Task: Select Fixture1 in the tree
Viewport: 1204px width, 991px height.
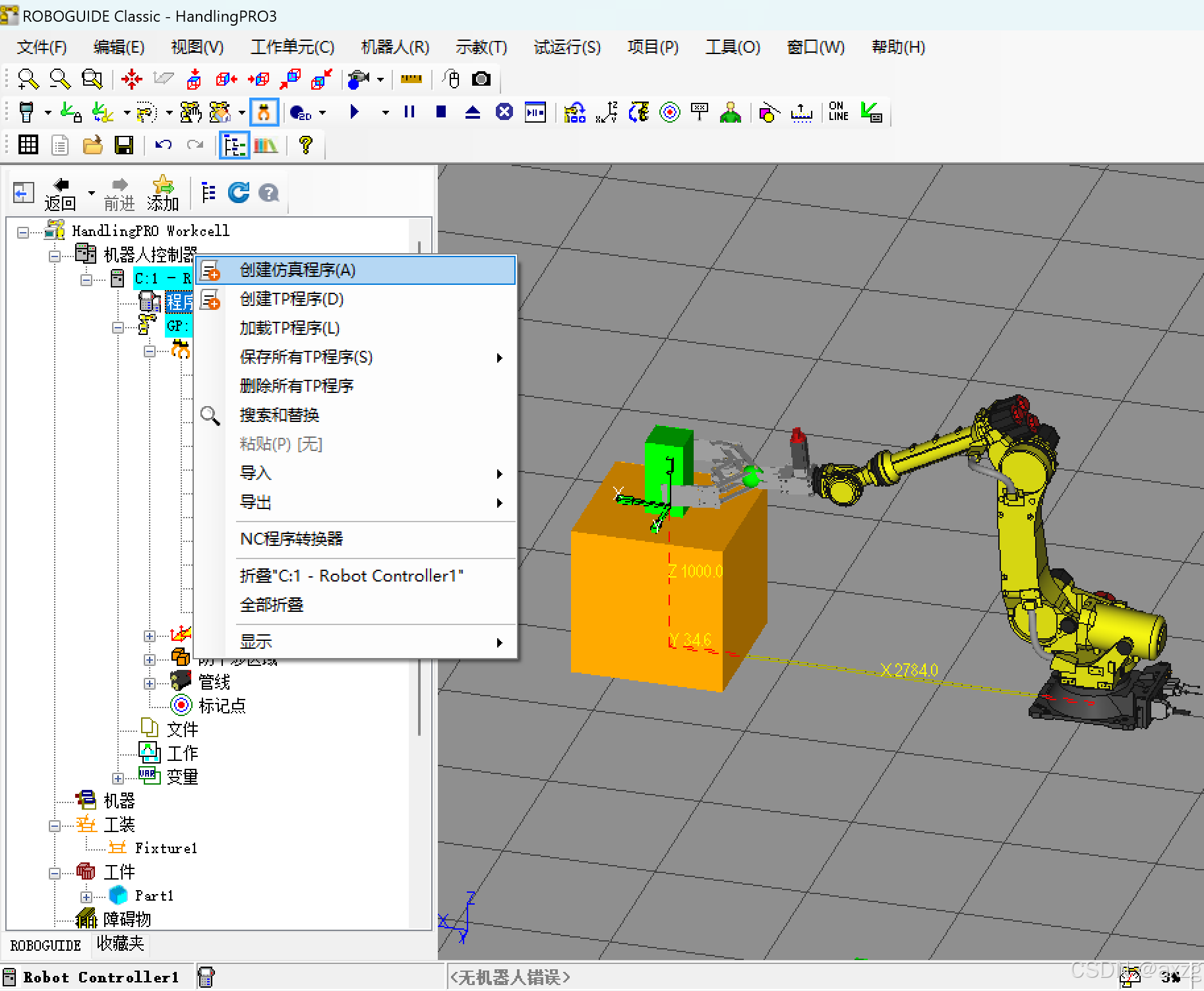Action: 166,849
